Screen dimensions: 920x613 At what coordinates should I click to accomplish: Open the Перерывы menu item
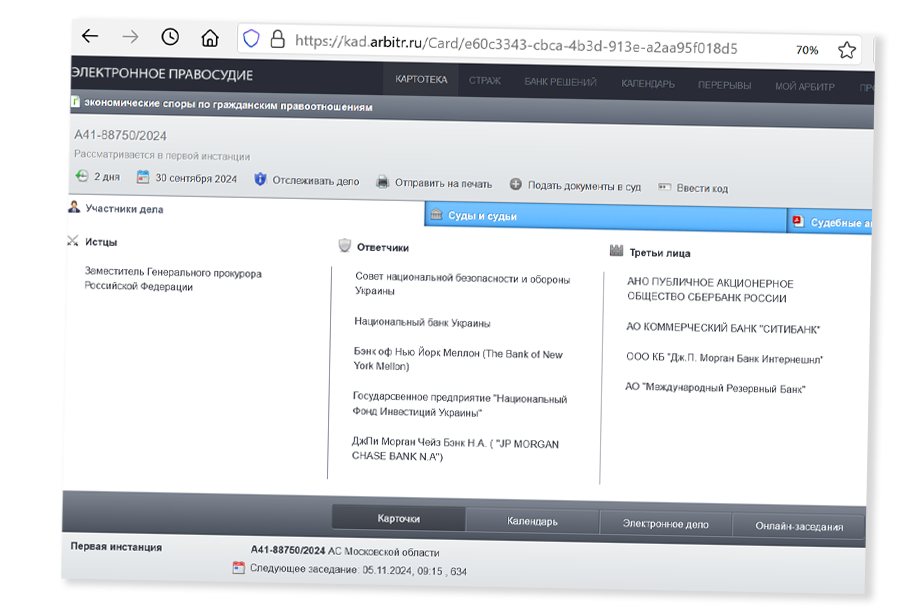click(x=724, y=85)
